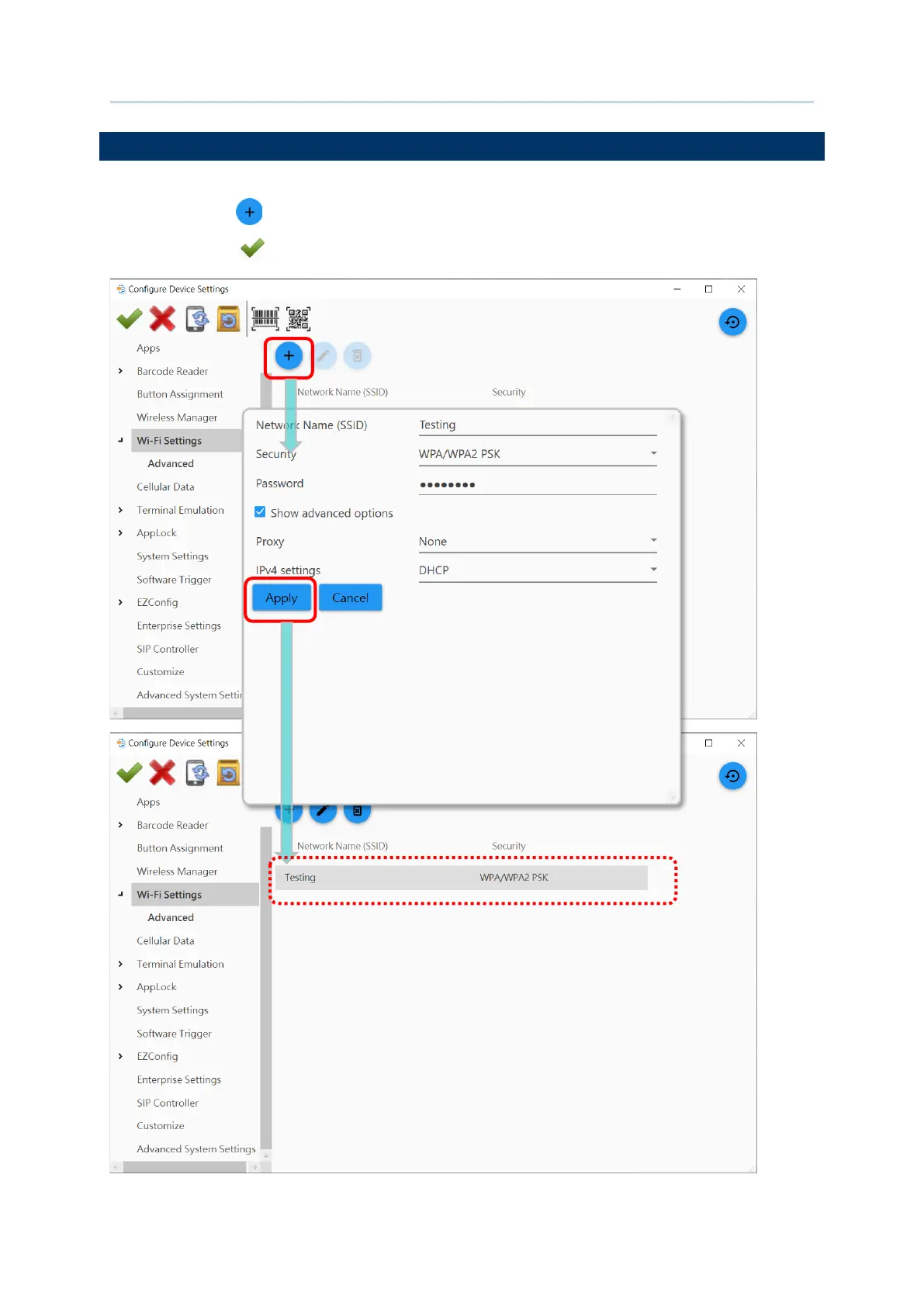The height and width of the screenshot is (1306, 924).
Task: Click the 1D barcode icon in upper toolbar
Action: pyautogui.click(x=265, y=319)
